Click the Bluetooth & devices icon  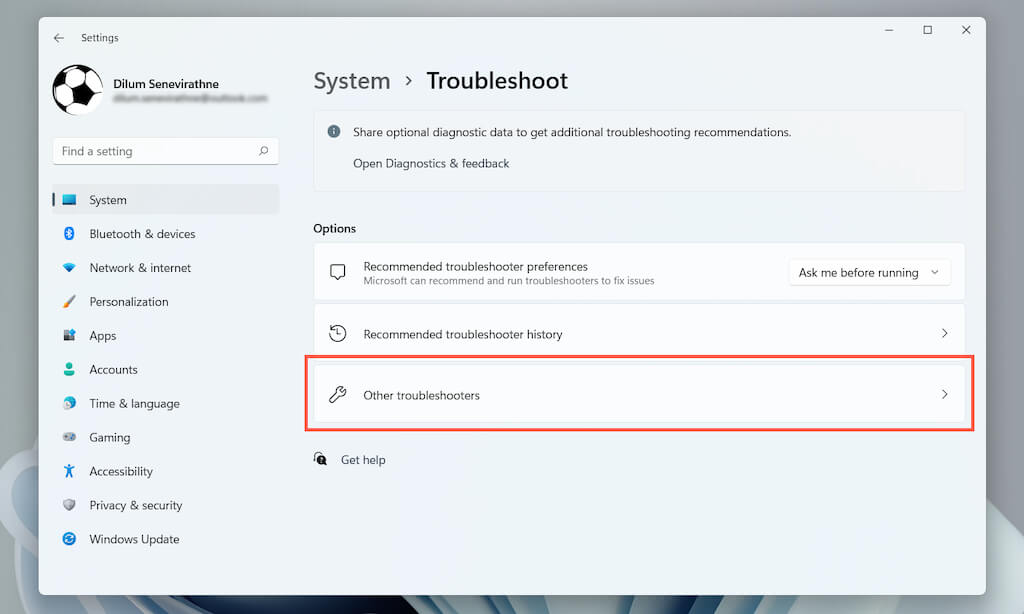point(69,234)
